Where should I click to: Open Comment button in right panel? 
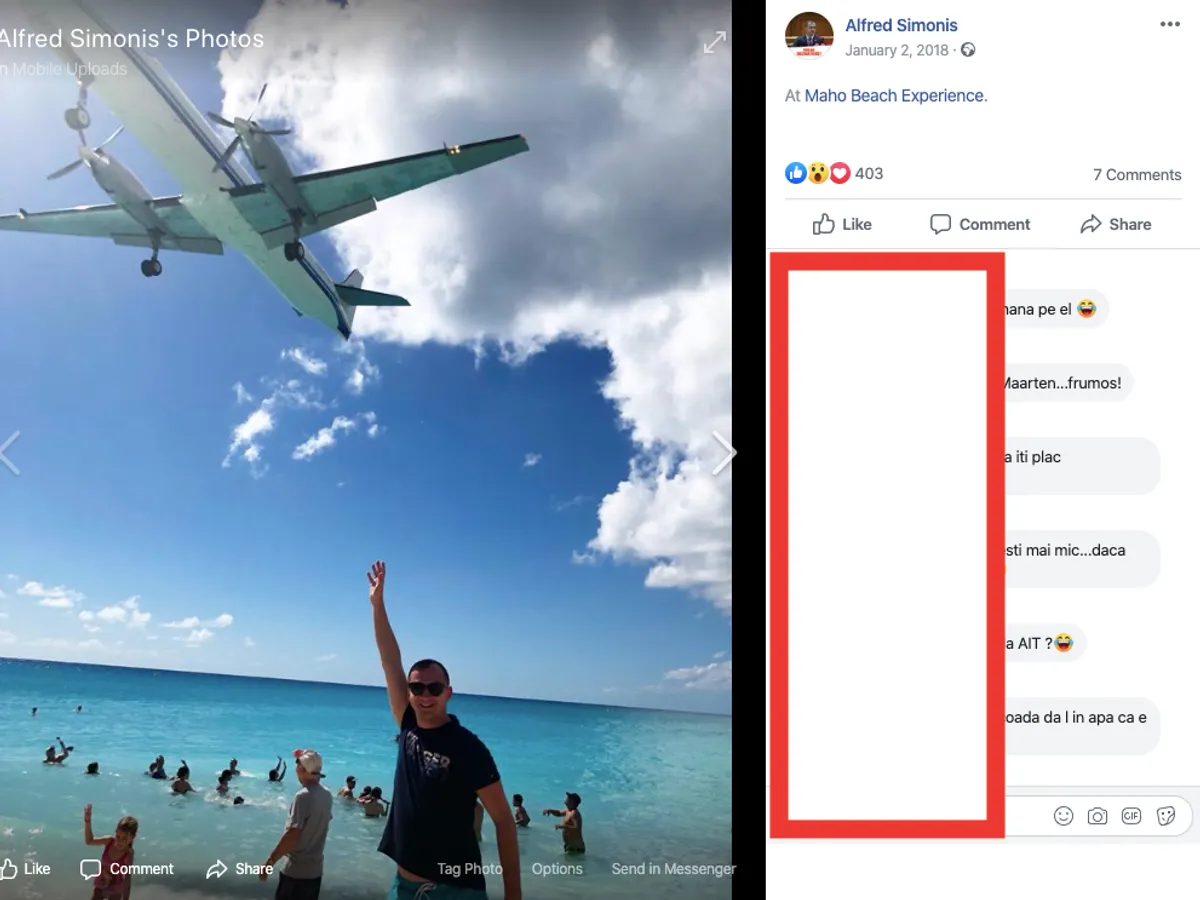(980, 224)
